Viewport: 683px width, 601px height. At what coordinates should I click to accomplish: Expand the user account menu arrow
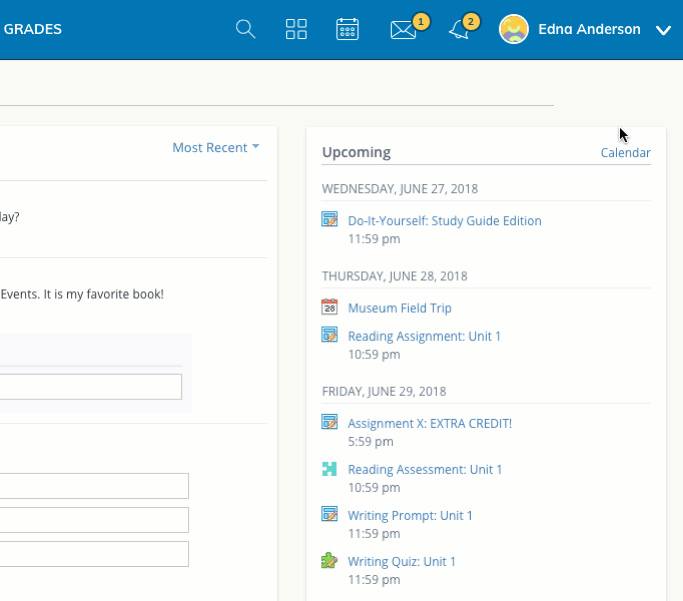coord(663,30)
